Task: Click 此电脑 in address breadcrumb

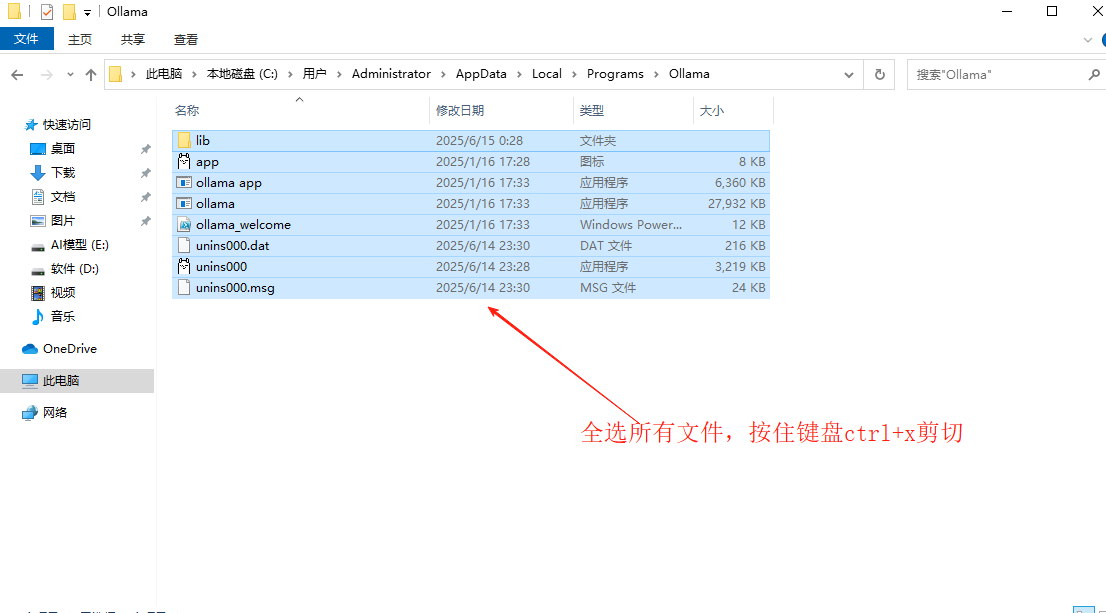Action: tap(164, 74)
